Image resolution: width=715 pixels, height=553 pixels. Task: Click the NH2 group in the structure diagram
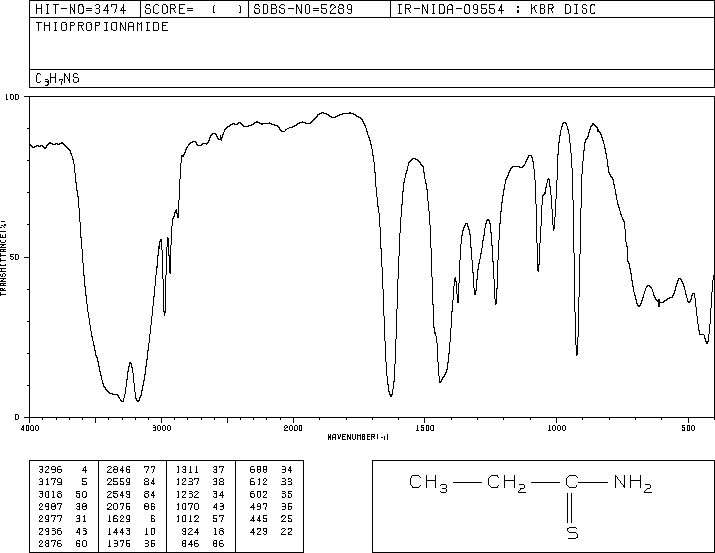[633, 483]
